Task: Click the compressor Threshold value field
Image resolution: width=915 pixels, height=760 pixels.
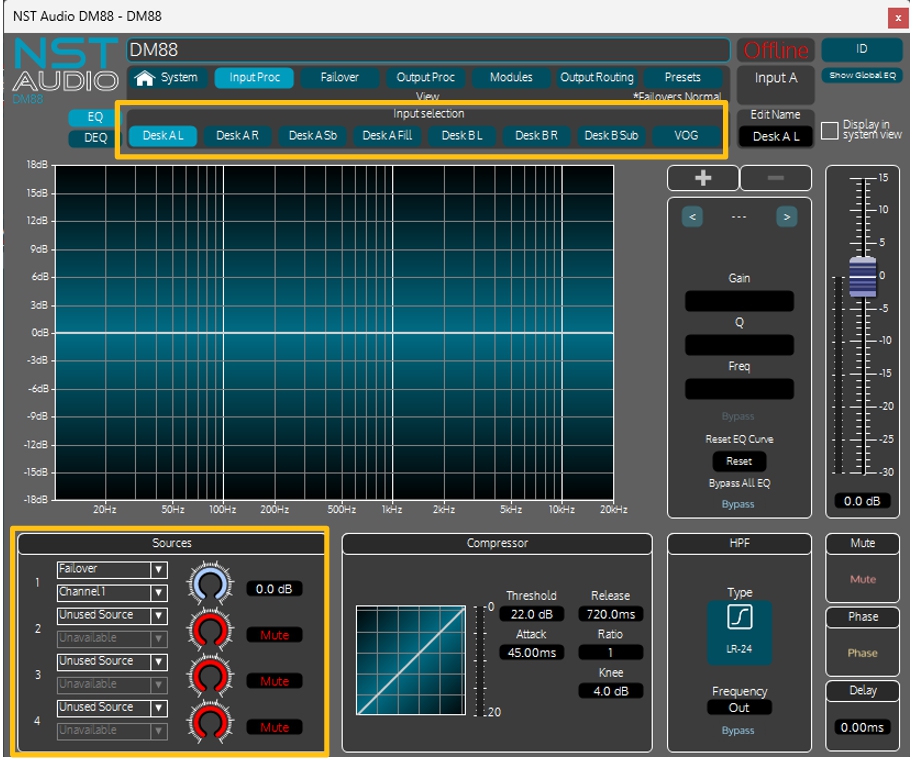Action: point(531,614)
